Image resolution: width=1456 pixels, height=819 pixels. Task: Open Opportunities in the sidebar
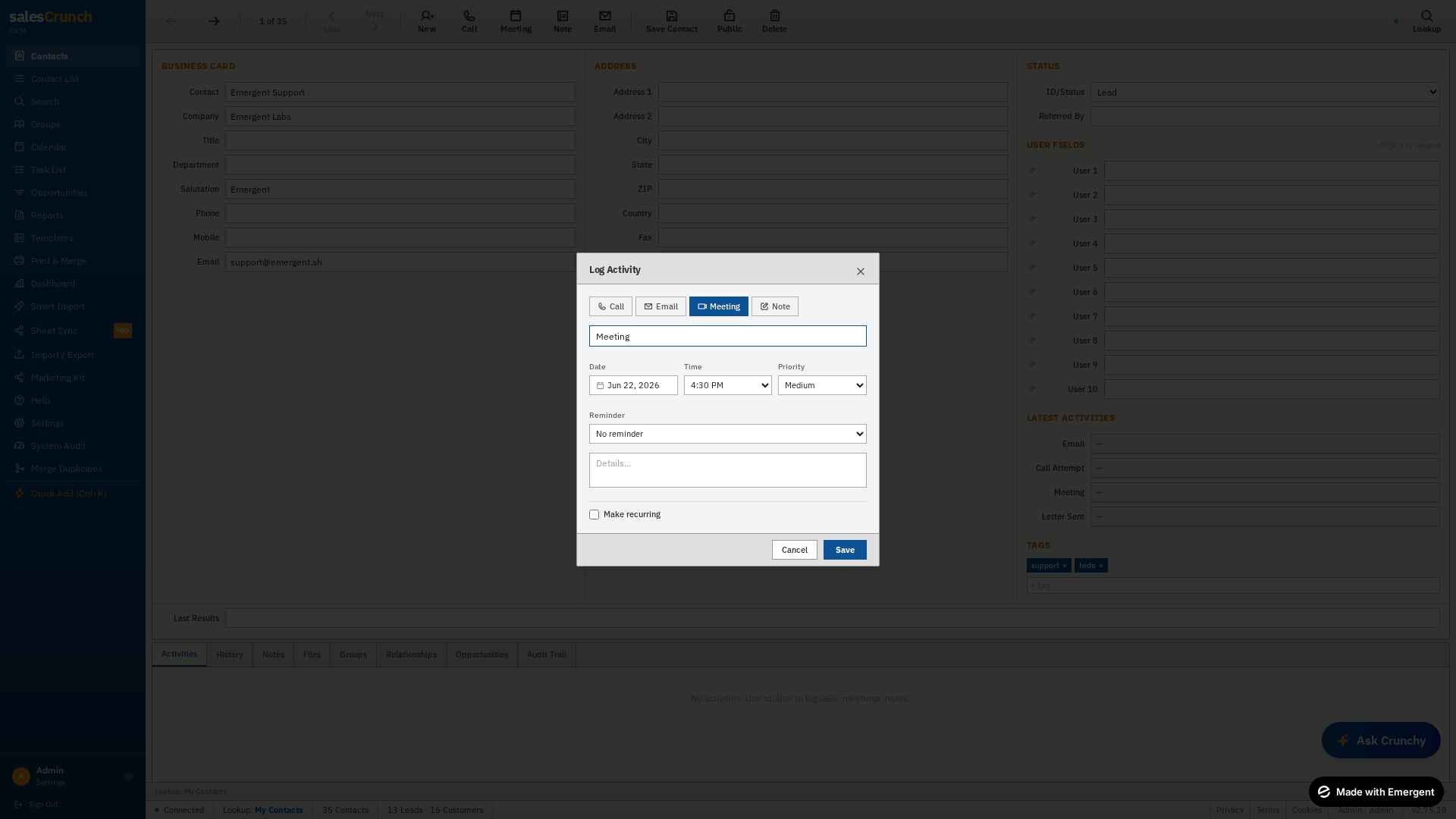[x=73, y=193]
